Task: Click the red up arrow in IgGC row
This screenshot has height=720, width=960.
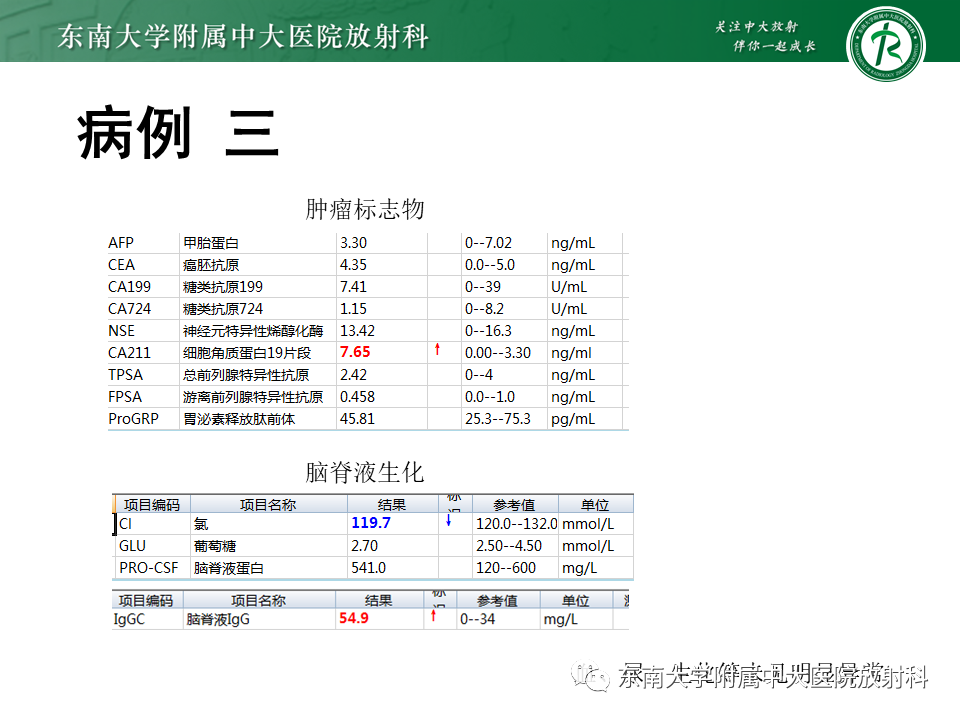Action: tap(433, 615)
